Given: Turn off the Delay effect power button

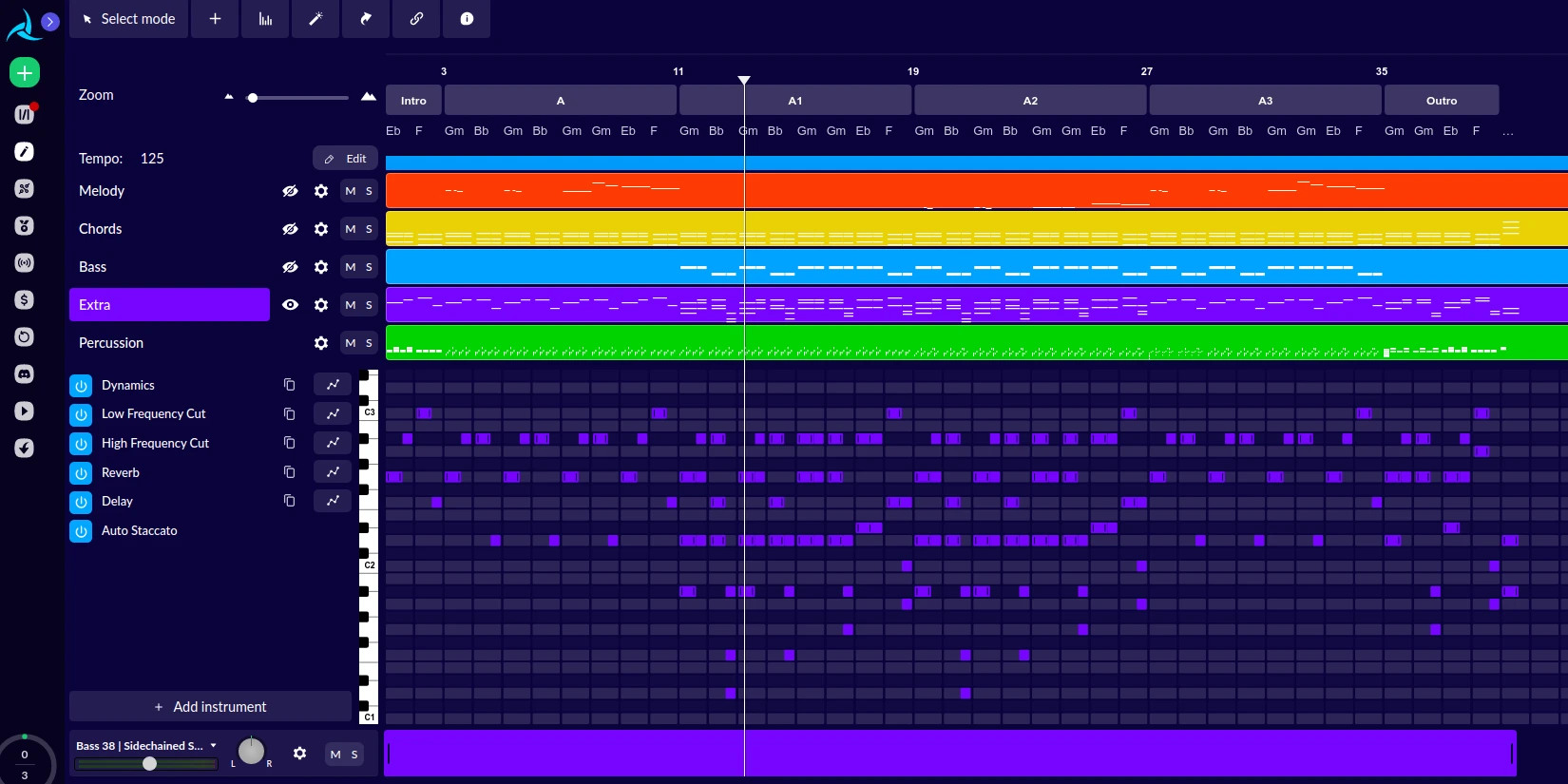Looking at the screenshot, I should pos(81,502).
